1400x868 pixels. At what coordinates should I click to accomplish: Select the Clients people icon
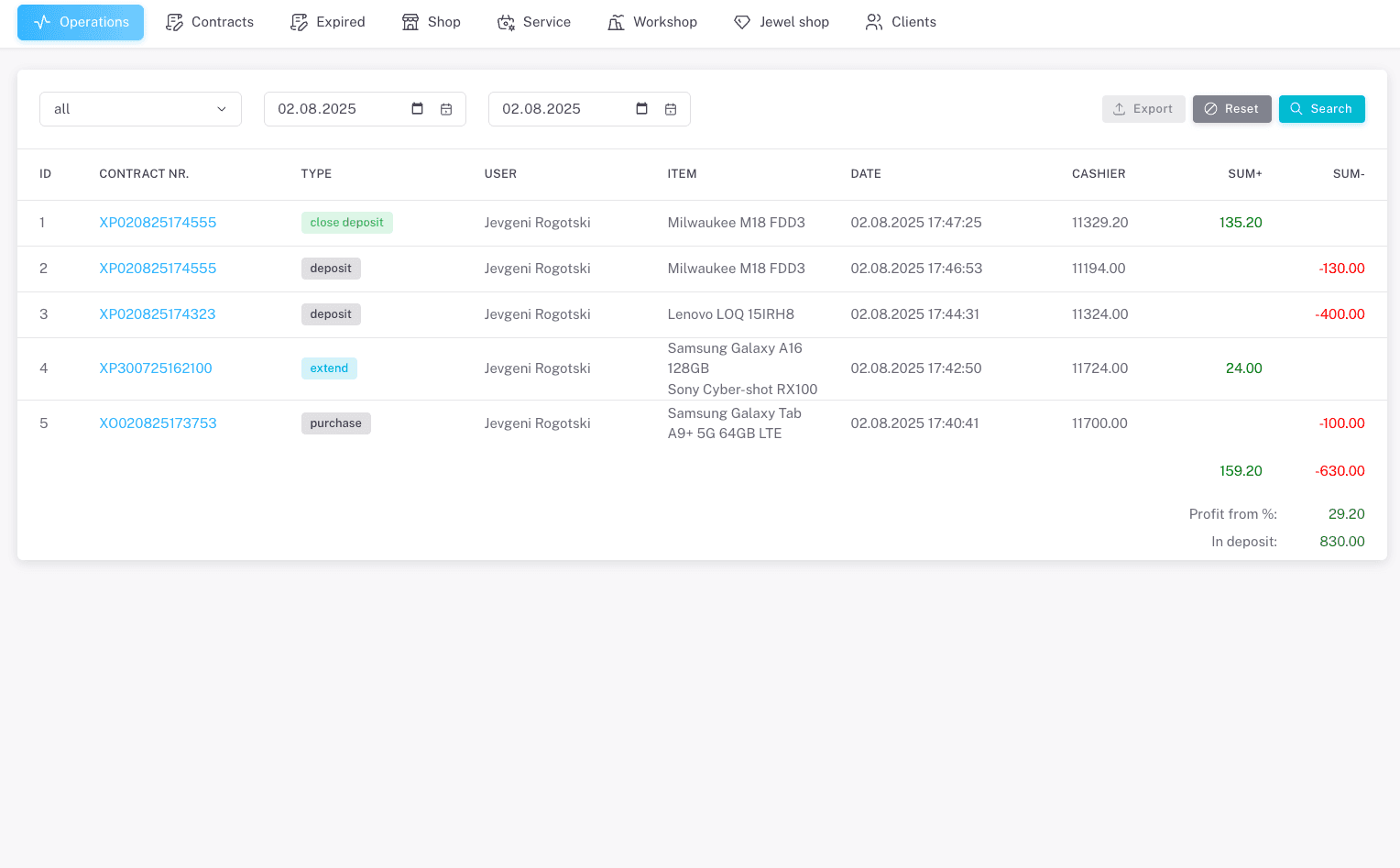pos(872,21)
